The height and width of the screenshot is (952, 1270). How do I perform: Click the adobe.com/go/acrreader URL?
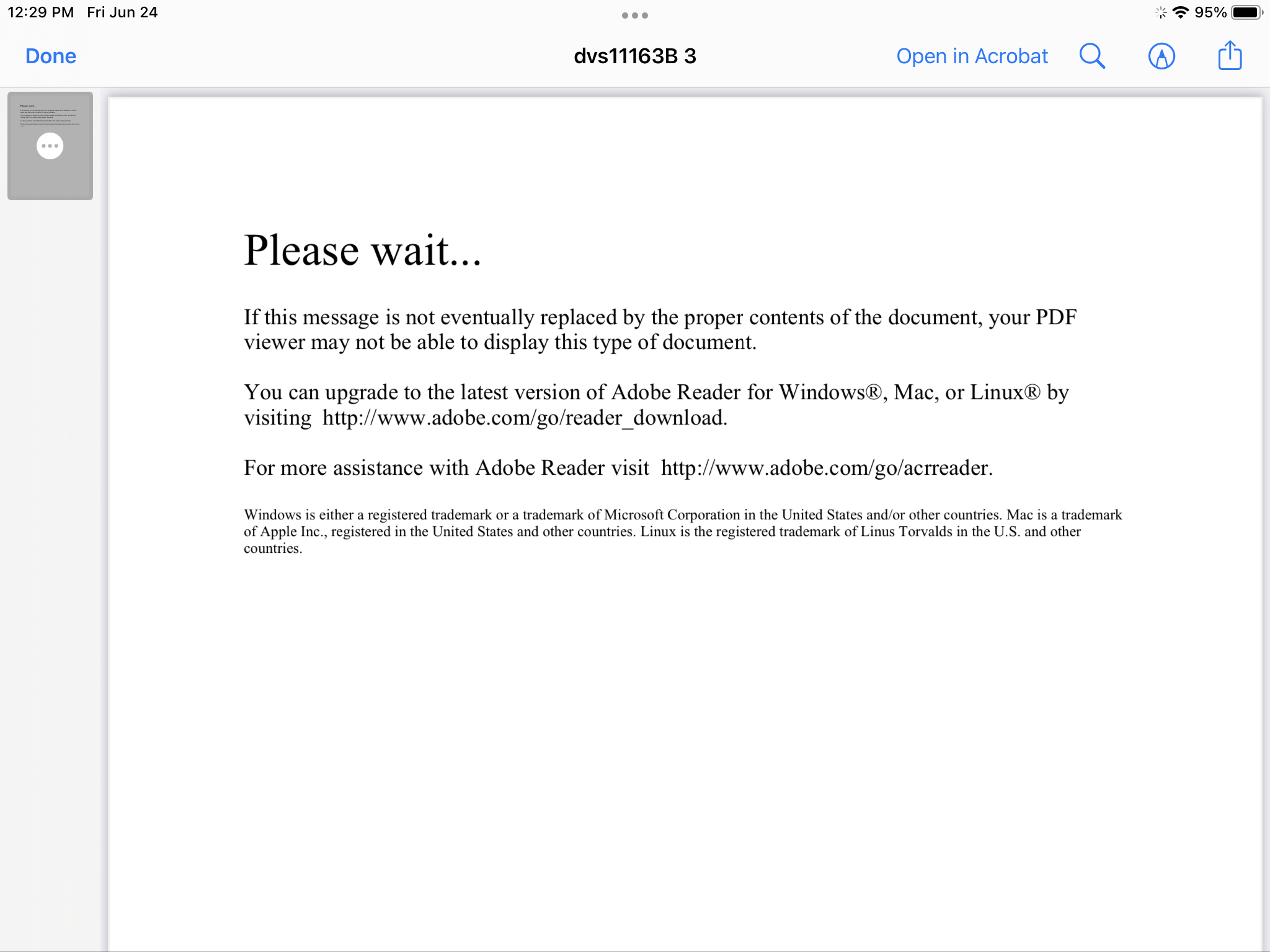point(826,468)
